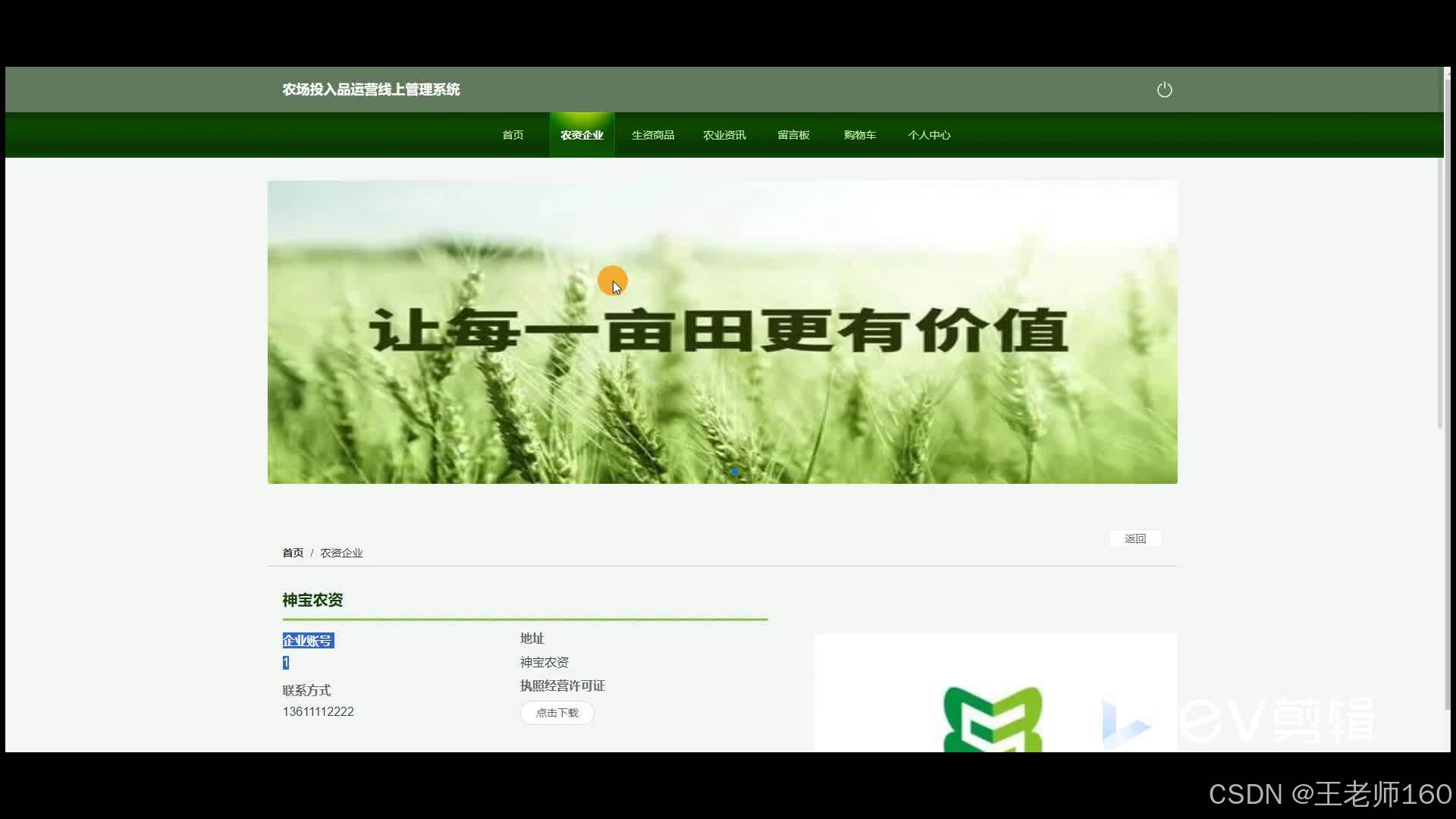Go to 个人中心 personal center
1456x819 pixels.
click(928, 135)
